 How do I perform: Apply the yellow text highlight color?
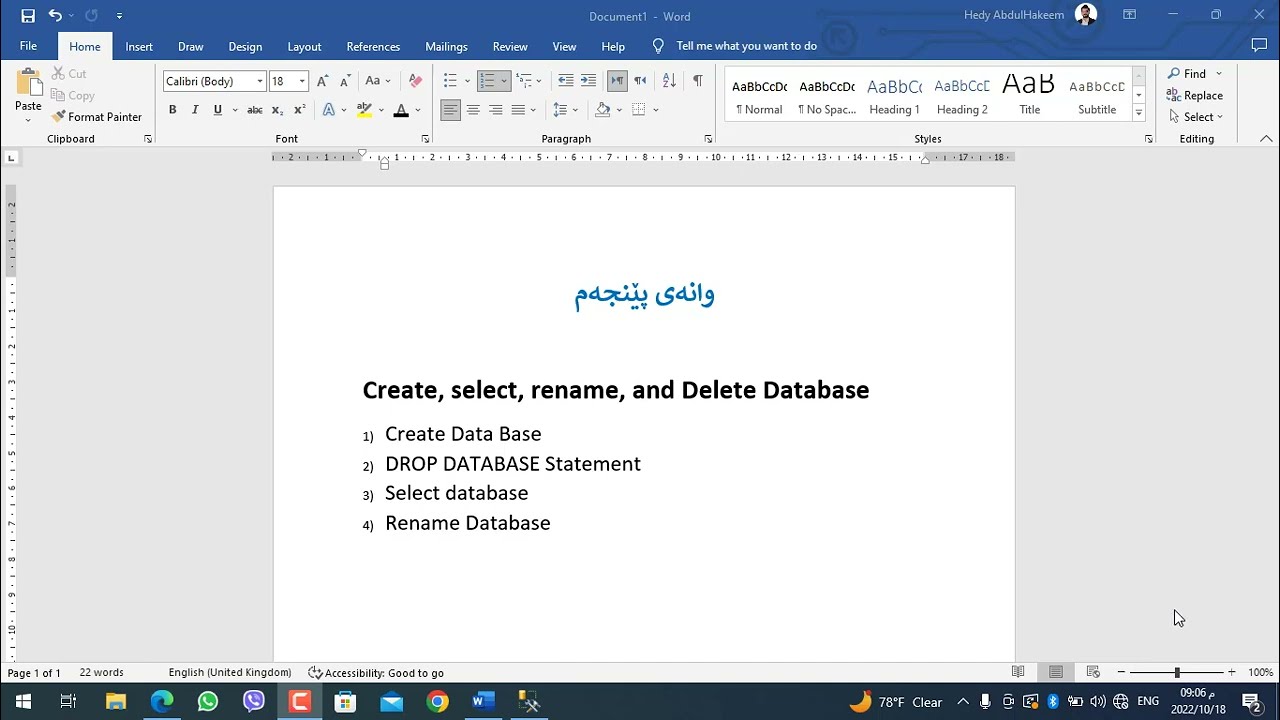coord(364,110)
